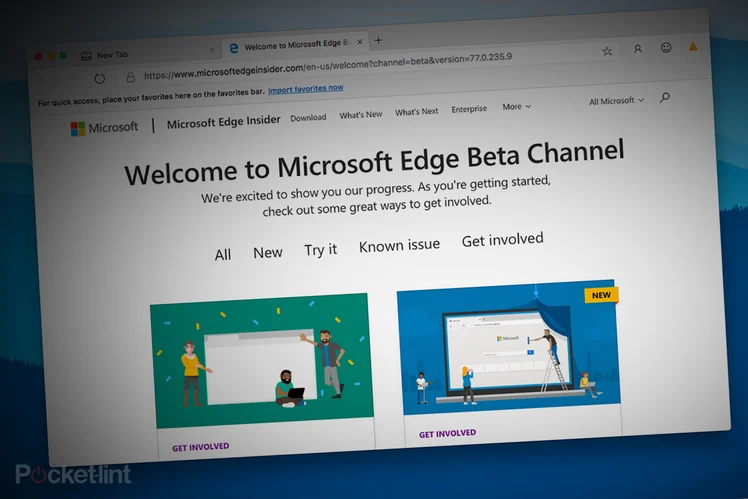Click the address bar URL
This screenshot has width=748, height=499.
(x=328, y=66)
